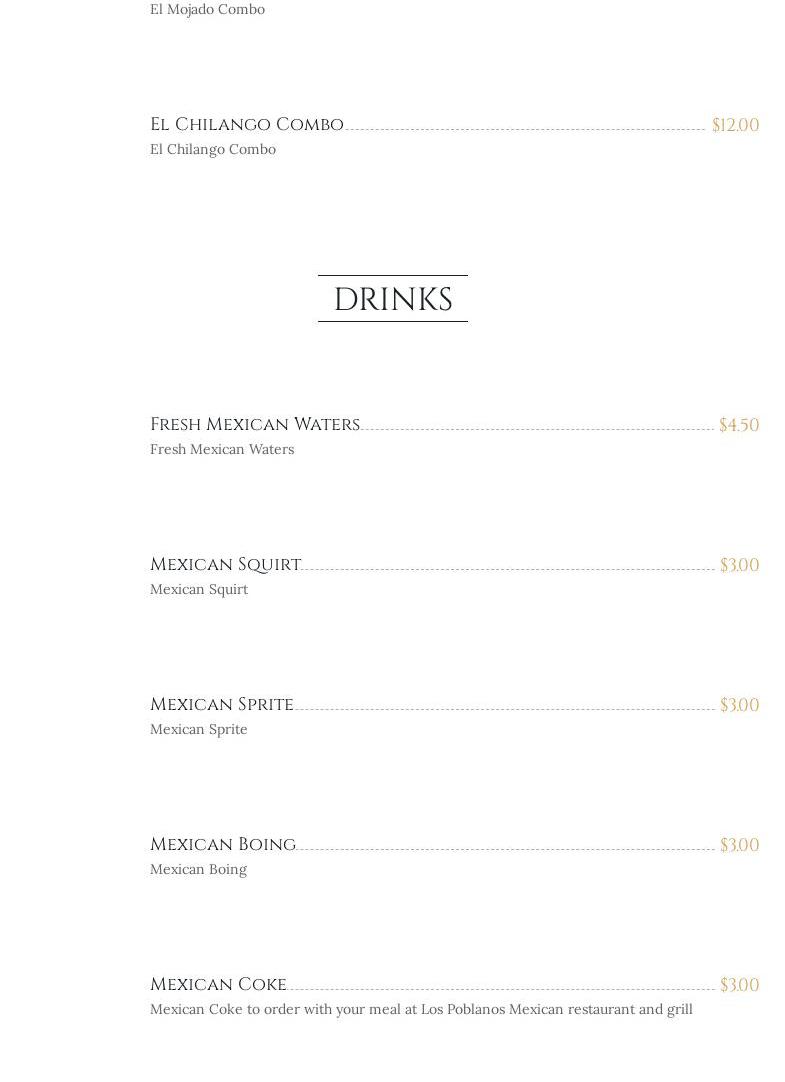Open the El Chilango Combo menu item title
Viewport: 785px width, 1082px height.
[246, 124]
